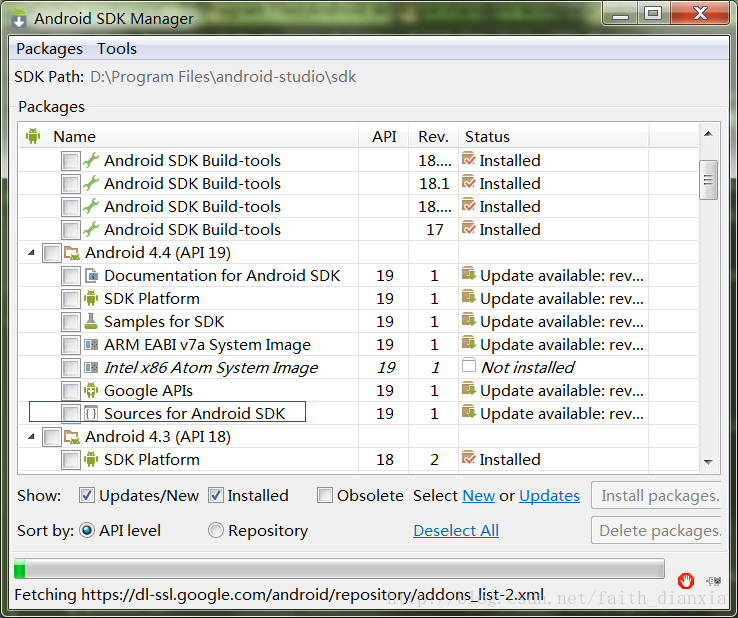Click the Android icon in Name column header
The width and height of the screenshot is (738, 618).
(x=33, y=136)
